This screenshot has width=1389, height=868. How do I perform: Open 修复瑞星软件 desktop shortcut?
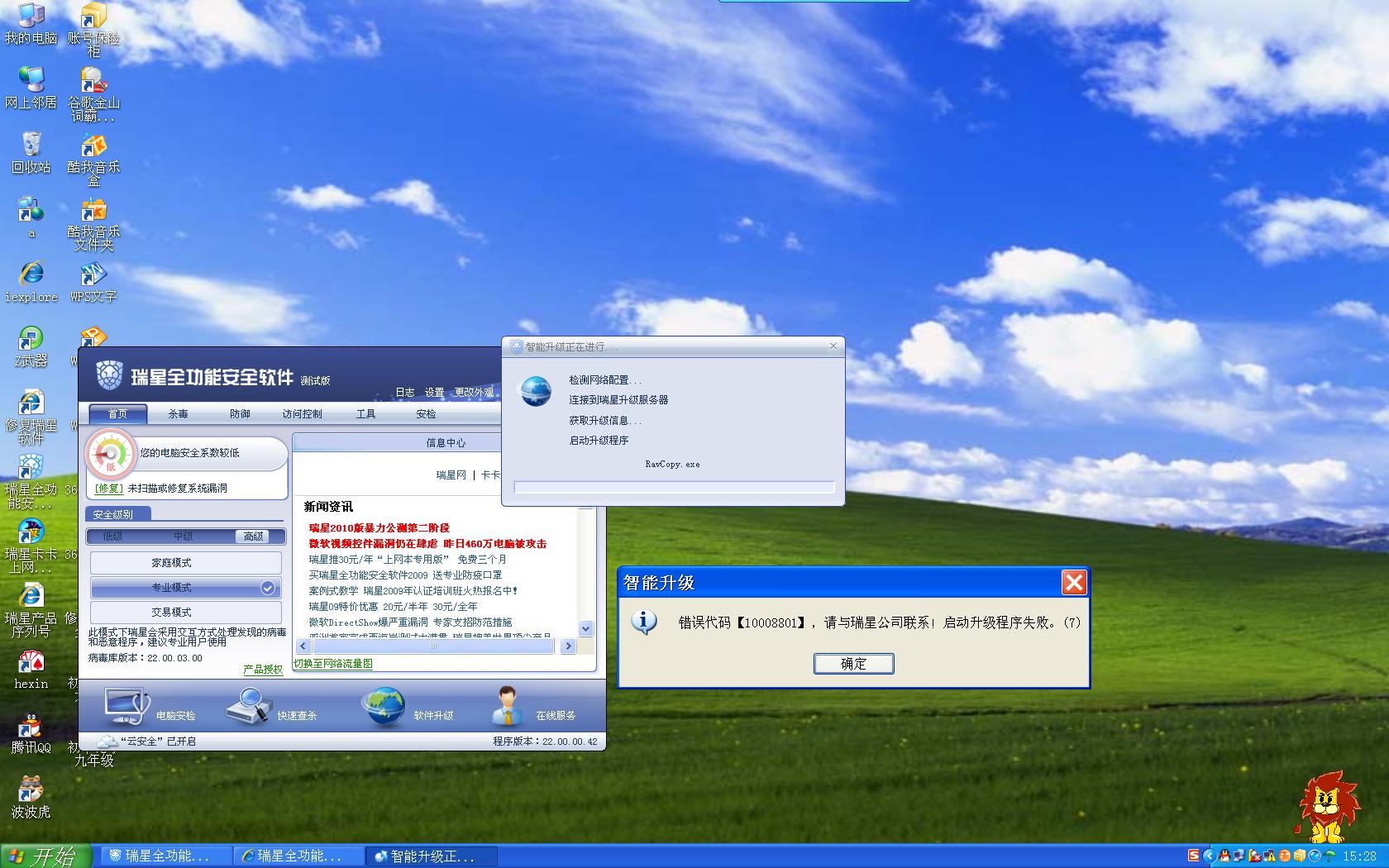click(31, 417)
